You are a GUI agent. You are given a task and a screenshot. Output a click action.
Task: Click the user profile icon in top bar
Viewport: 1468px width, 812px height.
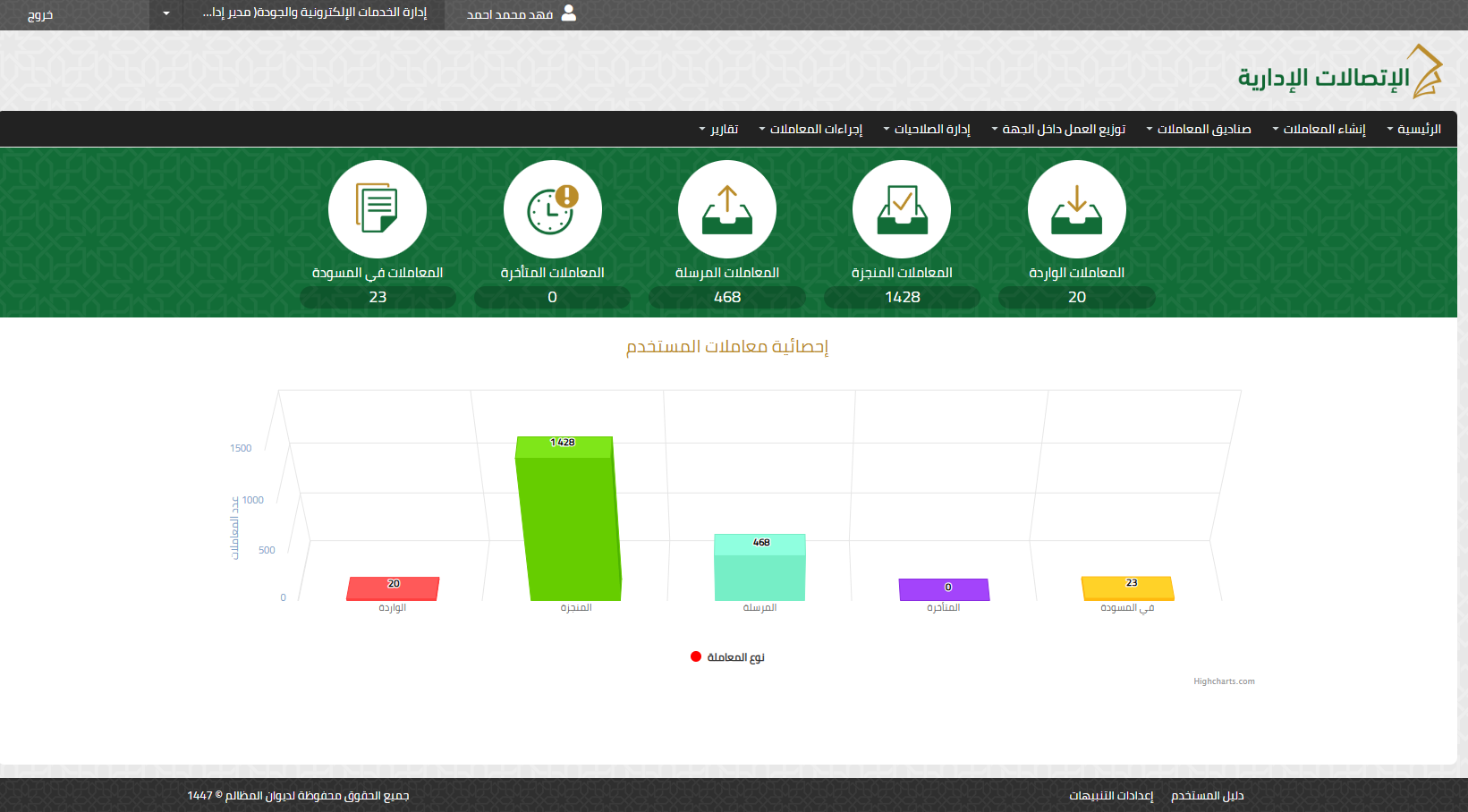pyautogui.click(x=568, y=13)
